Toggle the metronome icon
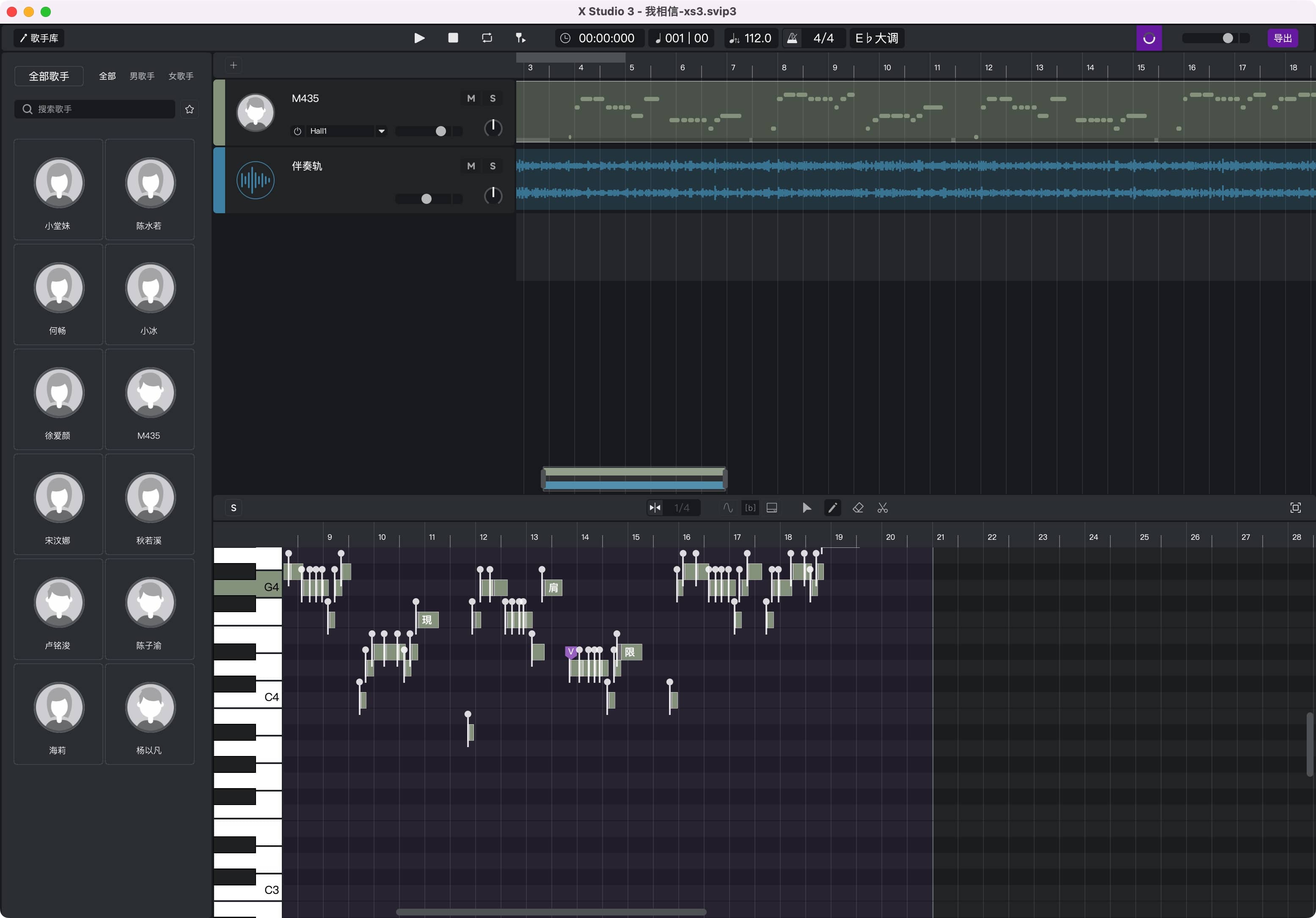 (792, 38)
